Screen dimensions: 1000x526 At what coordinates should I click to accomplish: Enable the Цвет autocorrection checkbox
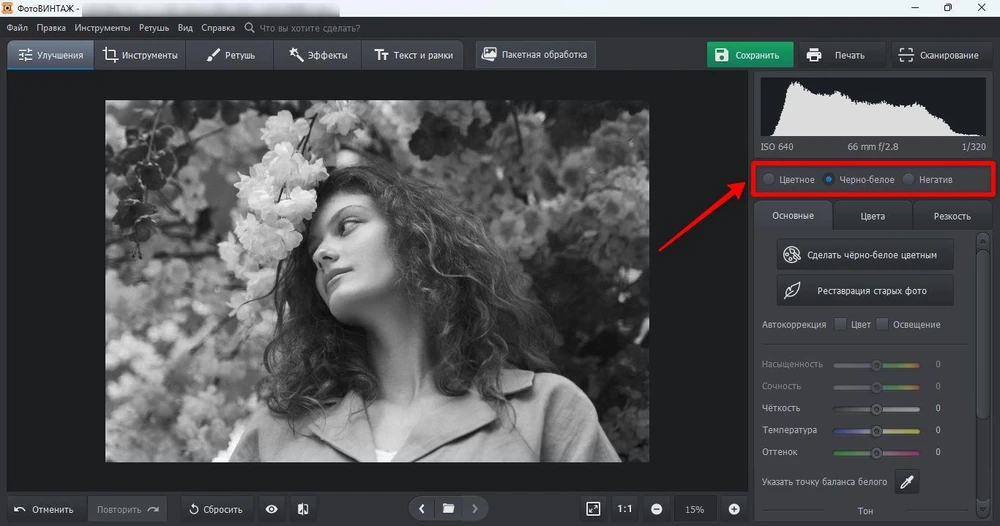840,324
